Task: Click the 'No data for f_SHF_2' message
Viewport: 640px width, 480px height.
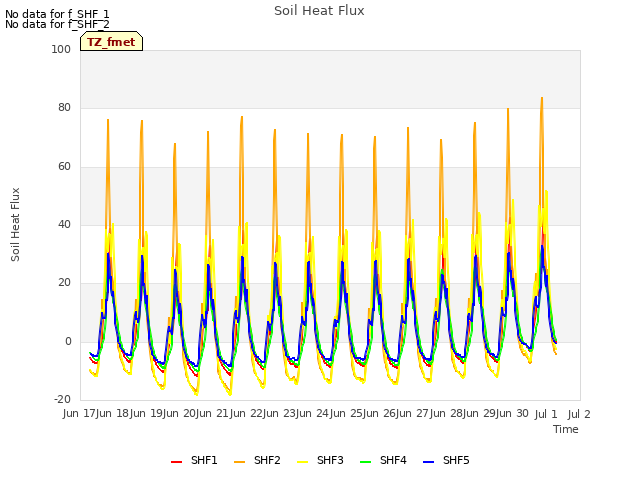Action: (57, 24)
